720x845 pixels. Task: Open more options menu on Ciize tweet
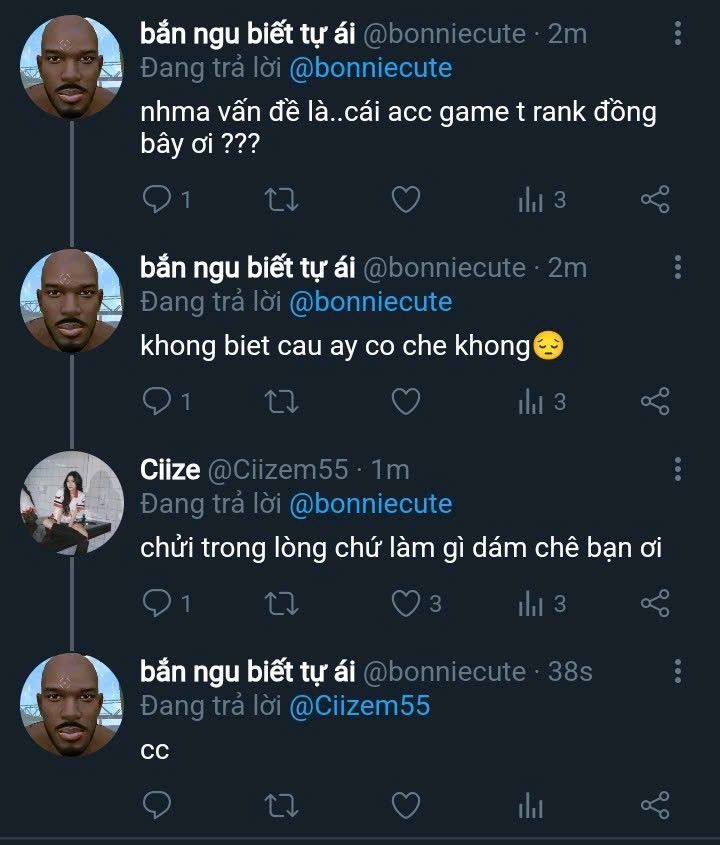pyautogui.click(x=677, y=469)
